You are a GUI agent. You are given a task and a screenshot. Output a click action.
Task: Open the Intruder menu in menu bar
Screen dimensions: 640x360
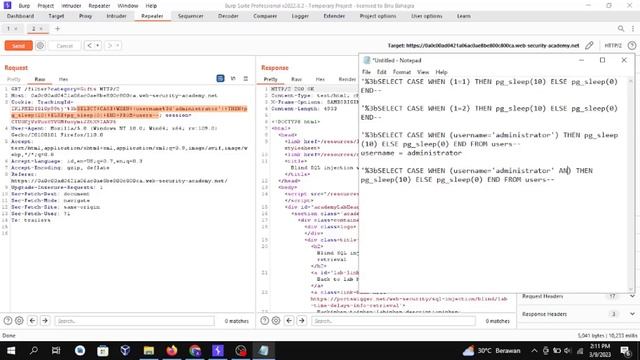click(71, 6)
